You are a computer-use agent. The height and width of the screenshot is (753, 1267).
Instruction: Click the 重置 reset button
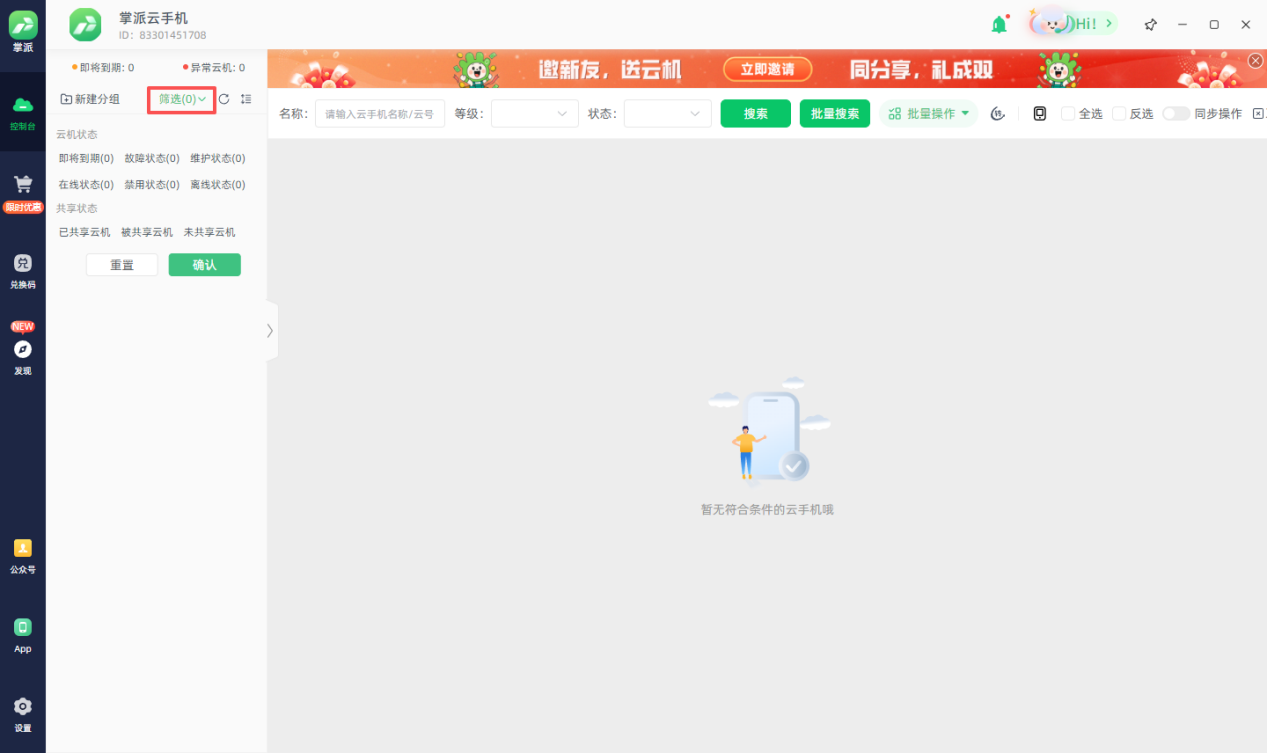[x=122, y=265]
